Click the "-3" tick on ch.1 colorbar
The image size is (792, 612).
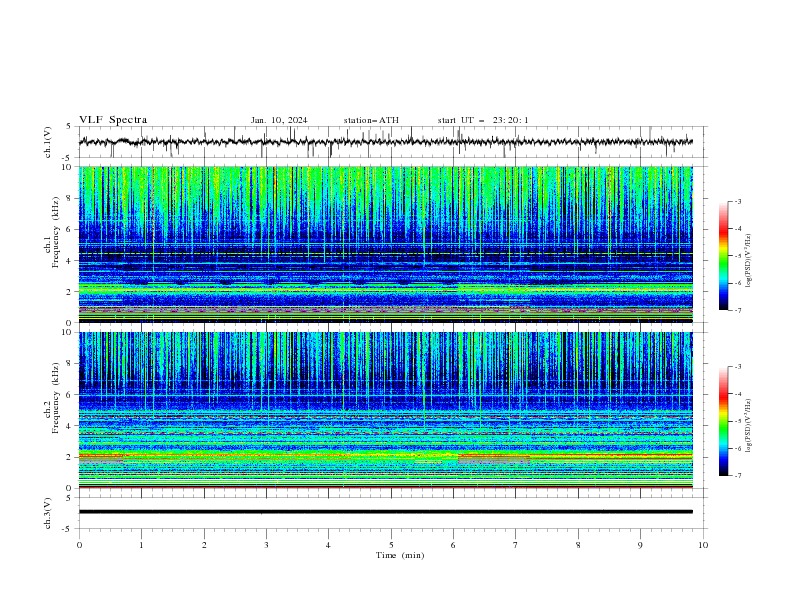(737, 202)
